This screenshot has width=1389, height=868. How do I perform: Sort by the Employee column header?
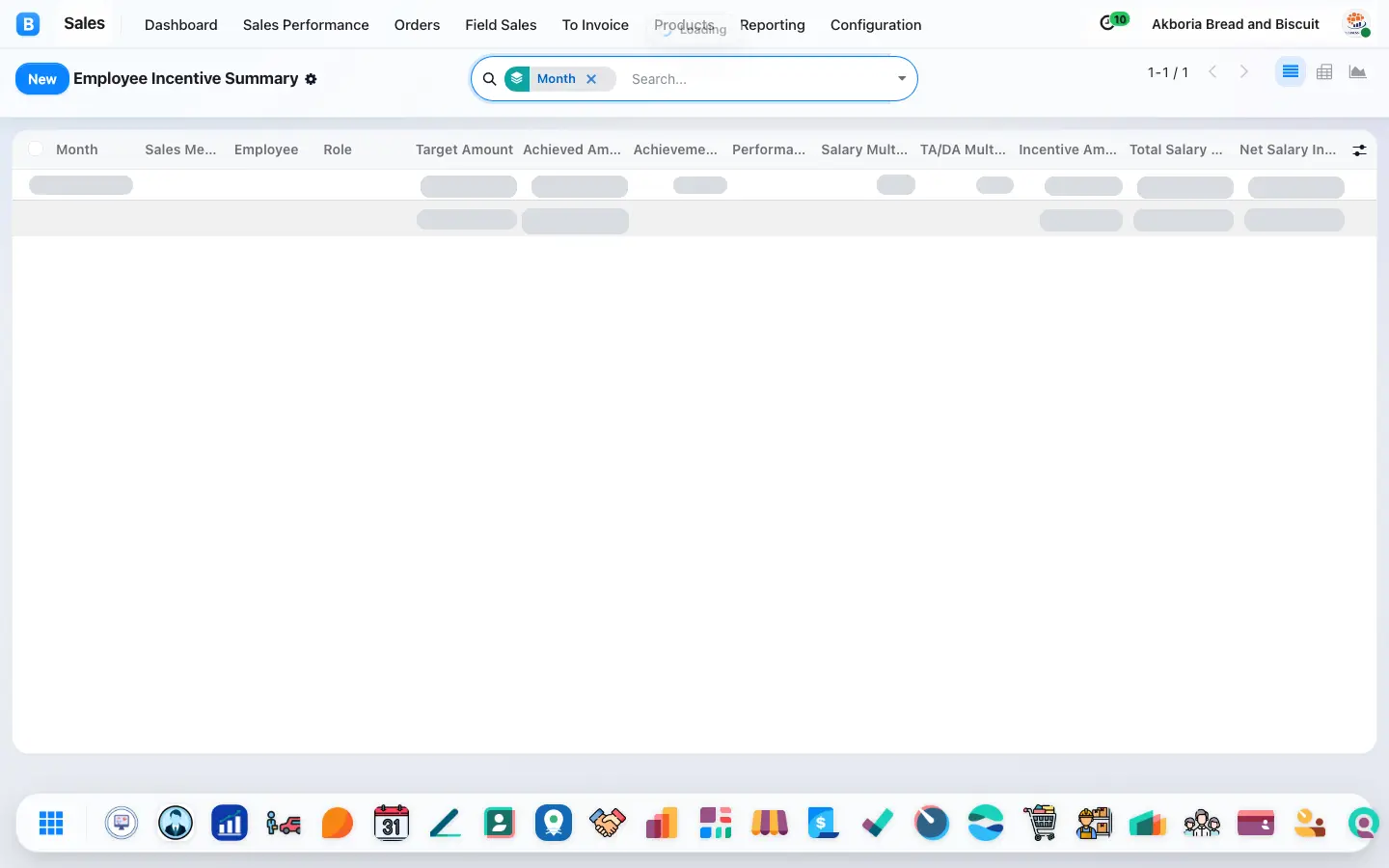click(266, 149)
